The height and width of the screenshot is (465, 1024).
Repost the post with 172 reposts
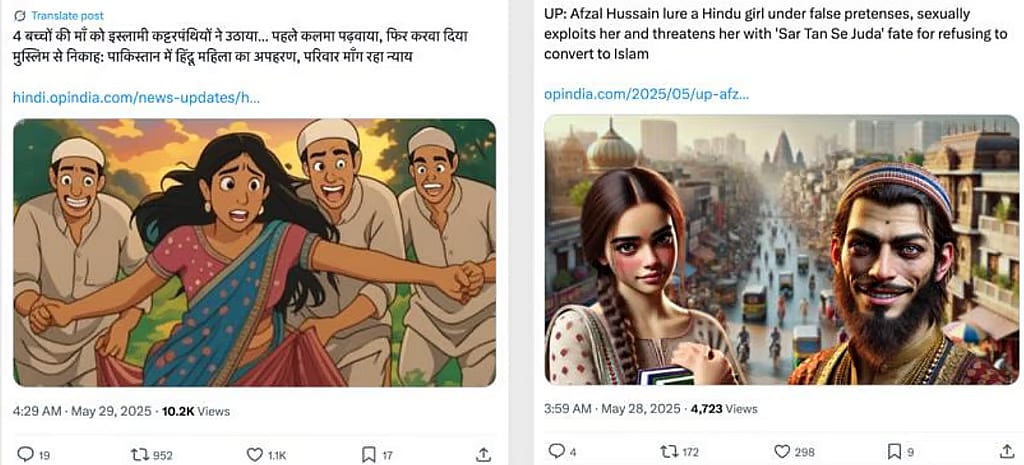pos(669,451)
